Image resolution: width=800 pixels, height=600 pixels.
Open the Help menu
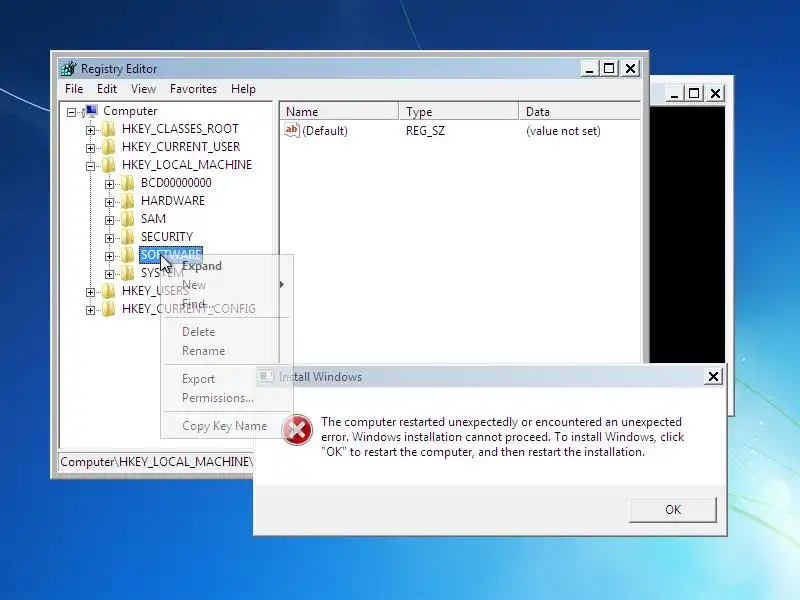(x=243, y=89)
